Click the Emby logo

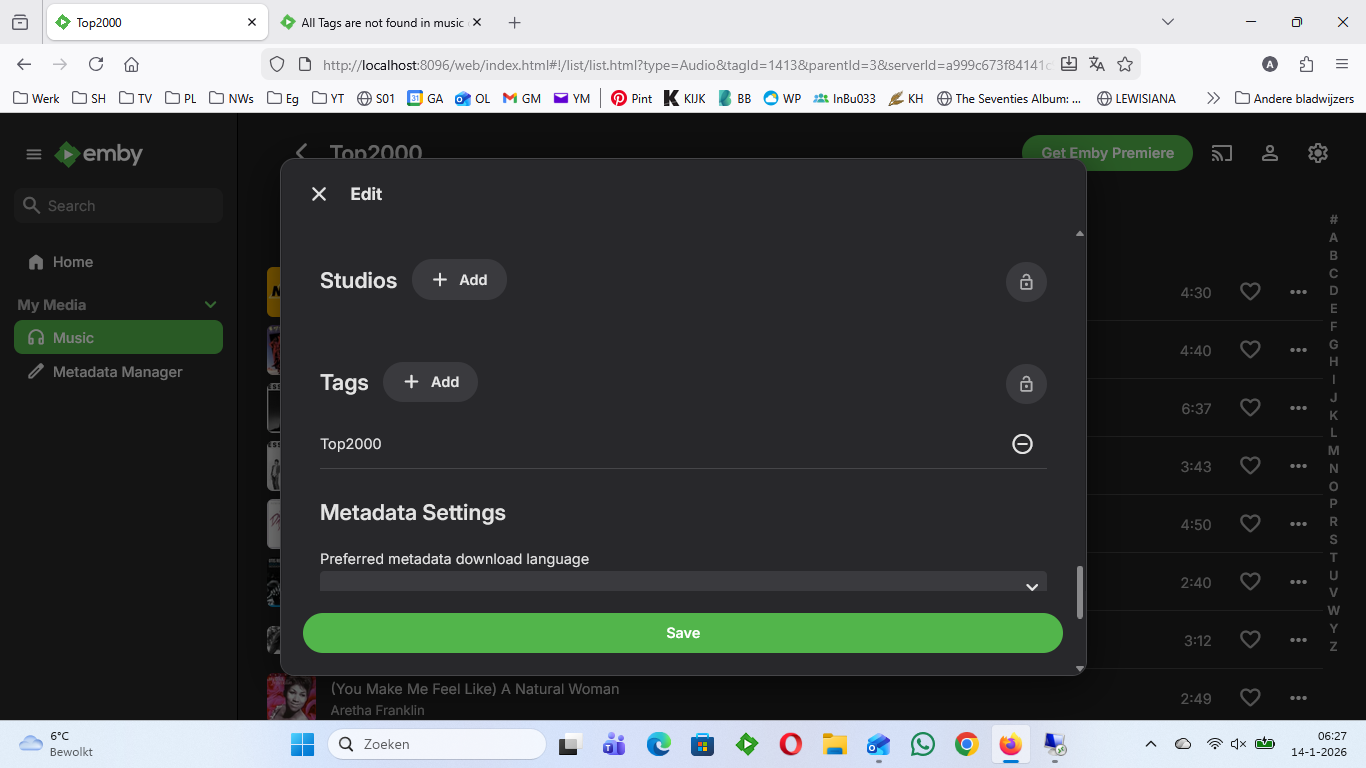(99, 154)
